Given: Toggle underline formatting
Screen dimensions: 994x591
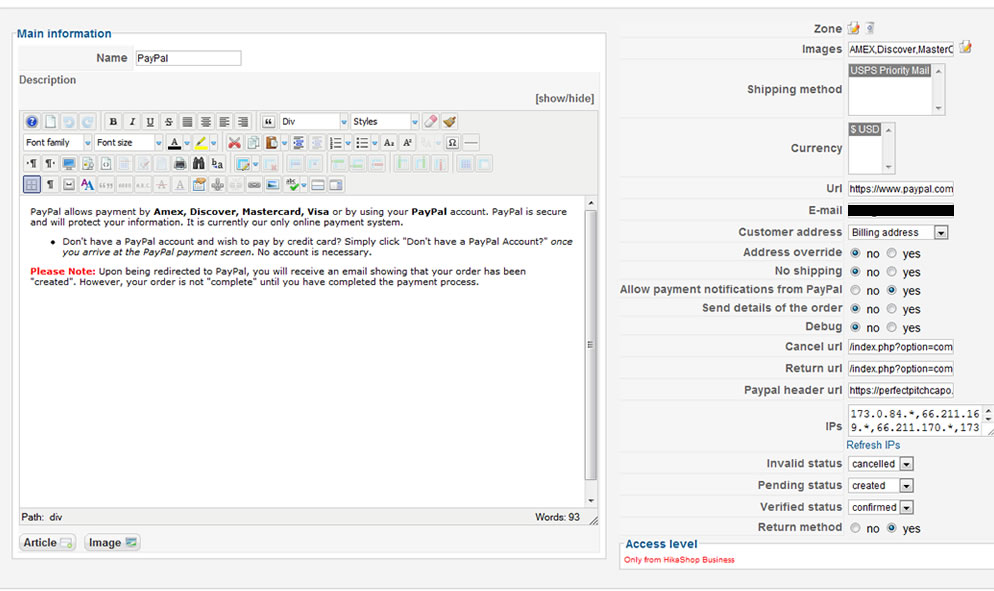Looking at the screenshot, I should pos(150,122).
